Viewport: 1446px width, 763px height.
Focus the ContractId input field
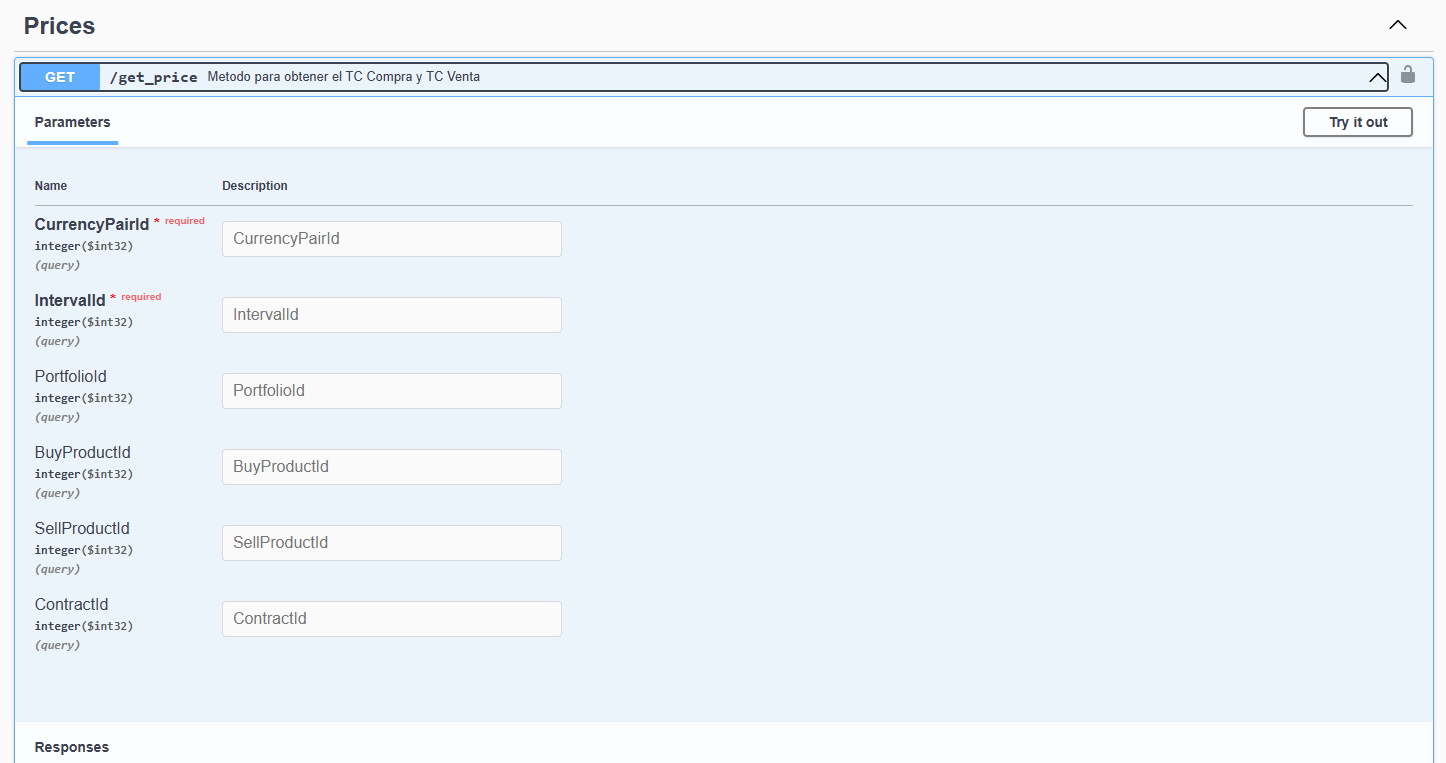coord(391,619)
